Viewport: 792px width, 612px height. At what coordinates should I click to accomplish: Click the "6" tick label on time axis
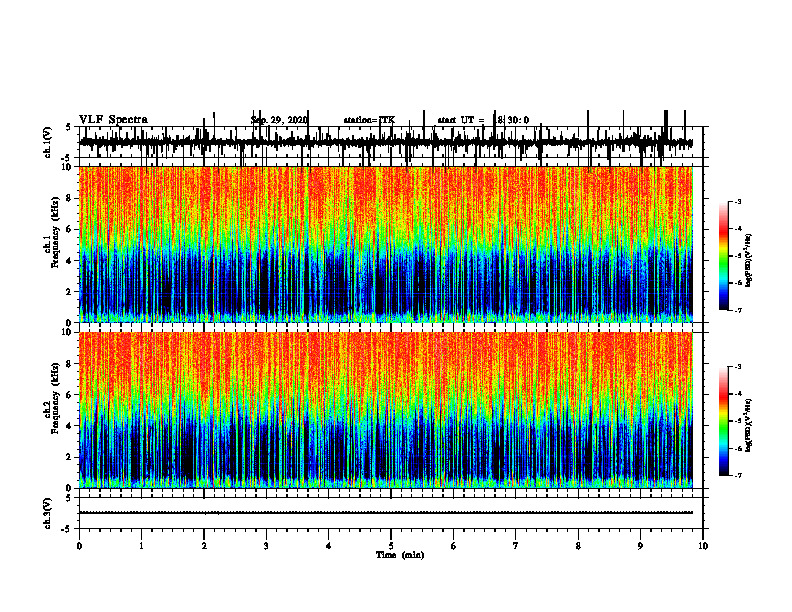(x=454, y=546)
